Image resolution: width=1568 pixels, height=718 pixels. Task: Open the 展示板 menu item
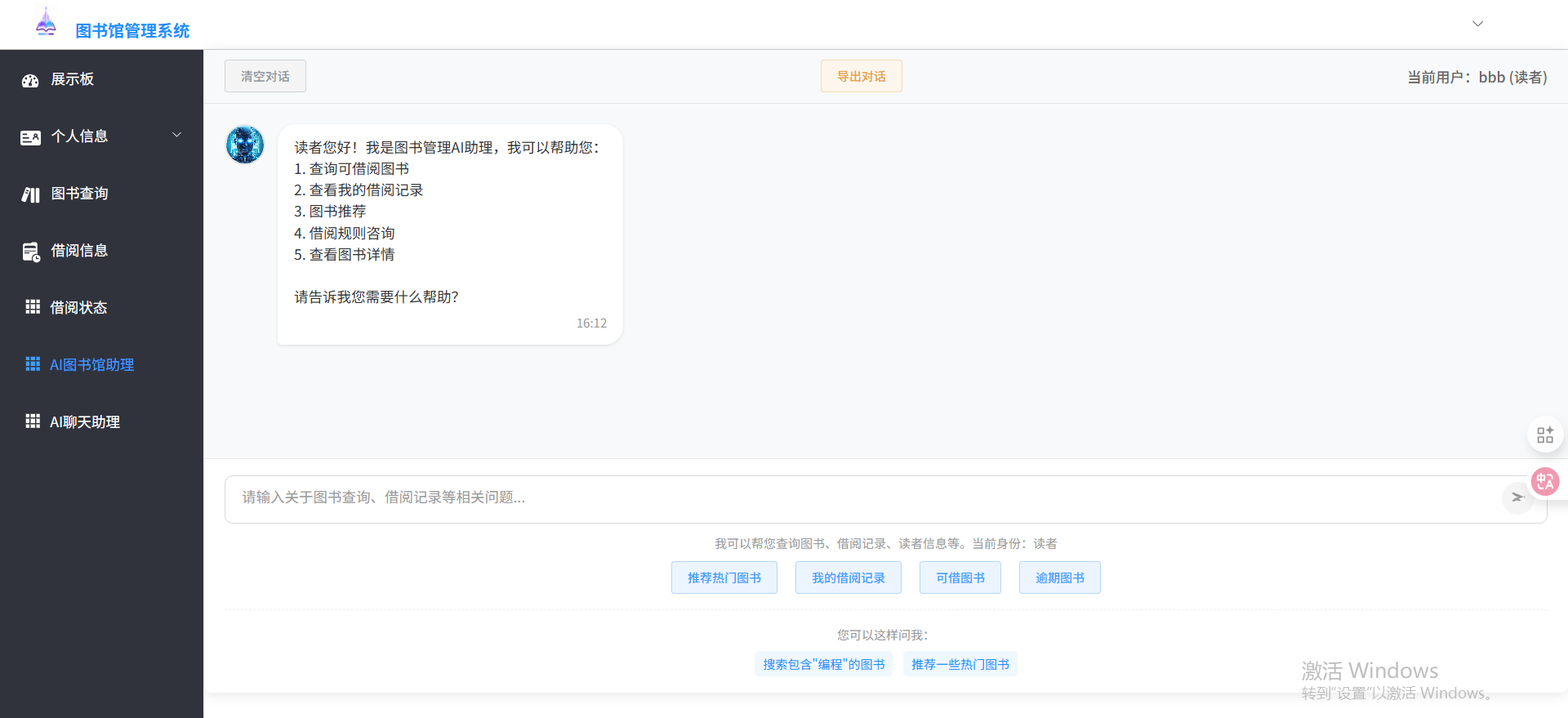[x=101, y=79]
